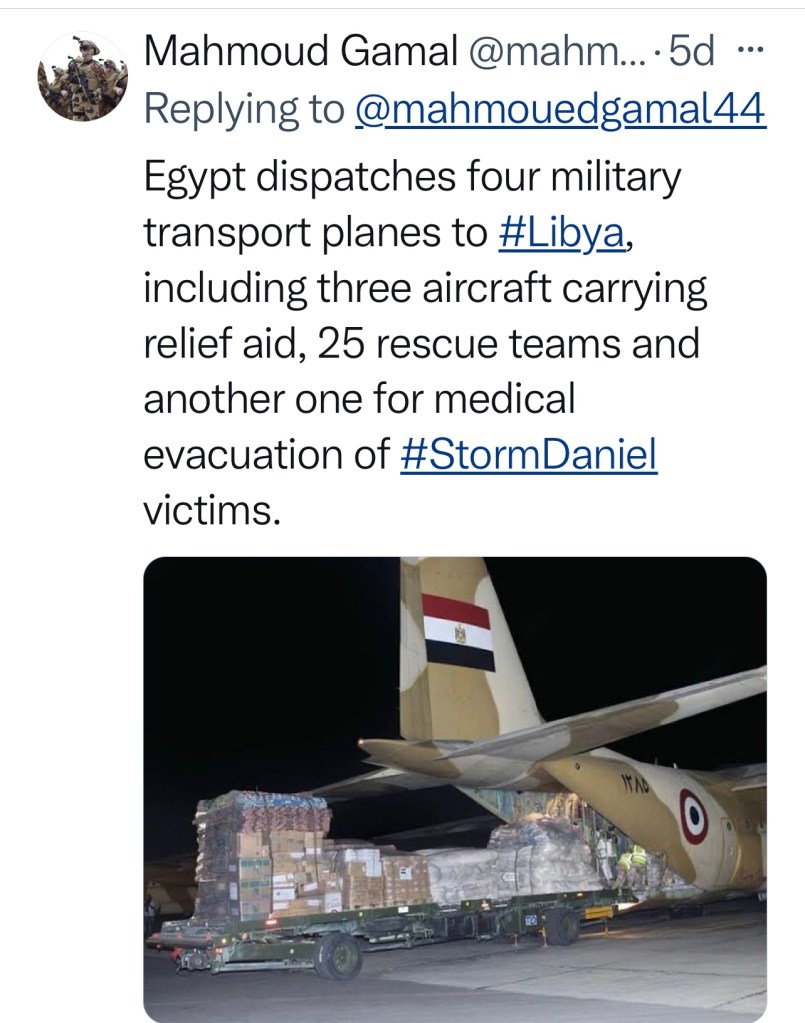Click the Egyptian flag on the aircraft tail
Viewport: 805px width, 1023px height.
tap(458, 632)
